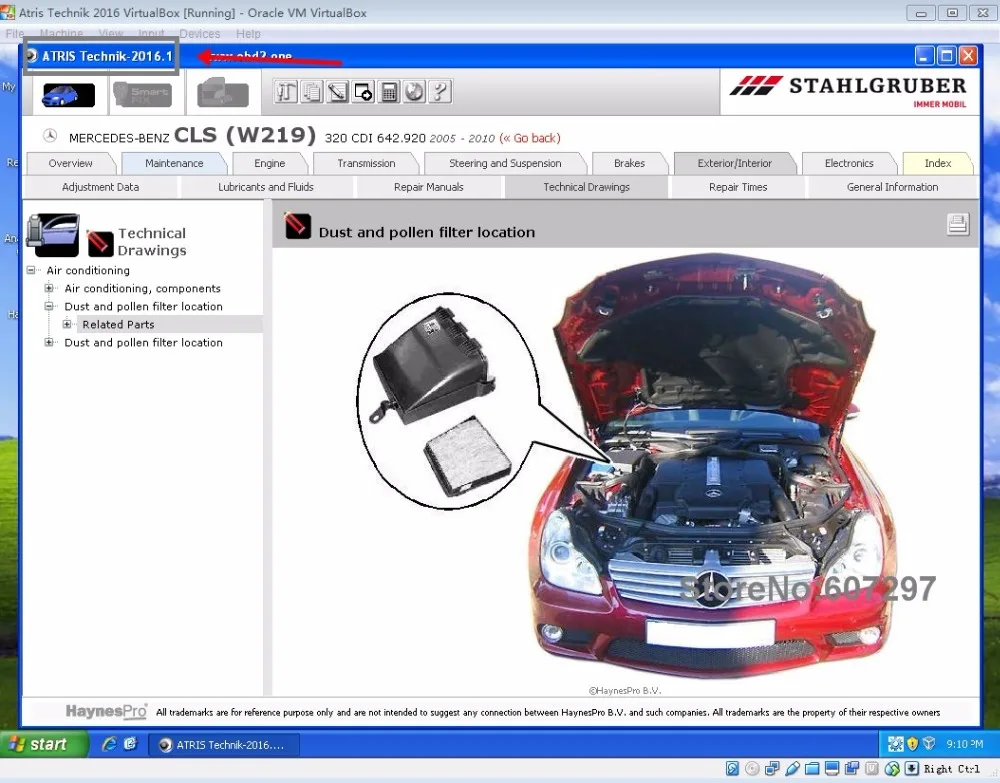Open the Engine tab
This screenshot has width=1000, height=783.
coord(269,163)
